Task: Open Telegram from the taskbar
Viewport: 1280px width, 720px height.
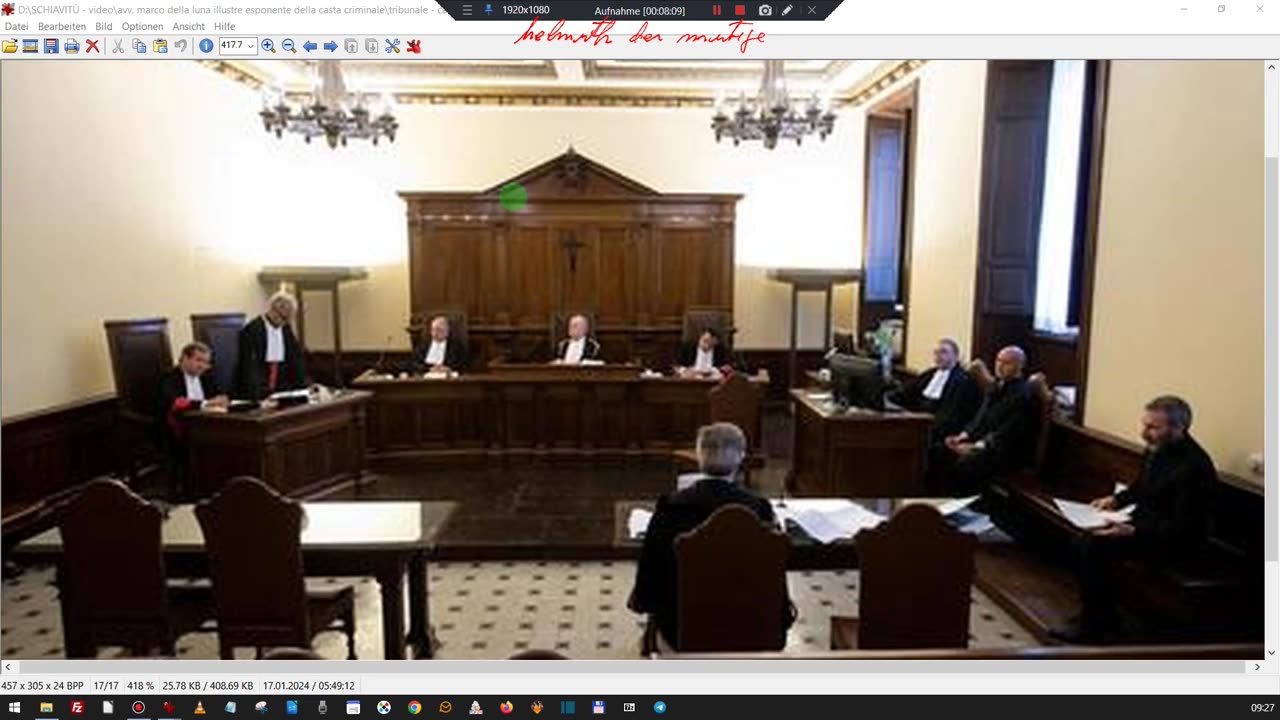Action: [660, 707]
